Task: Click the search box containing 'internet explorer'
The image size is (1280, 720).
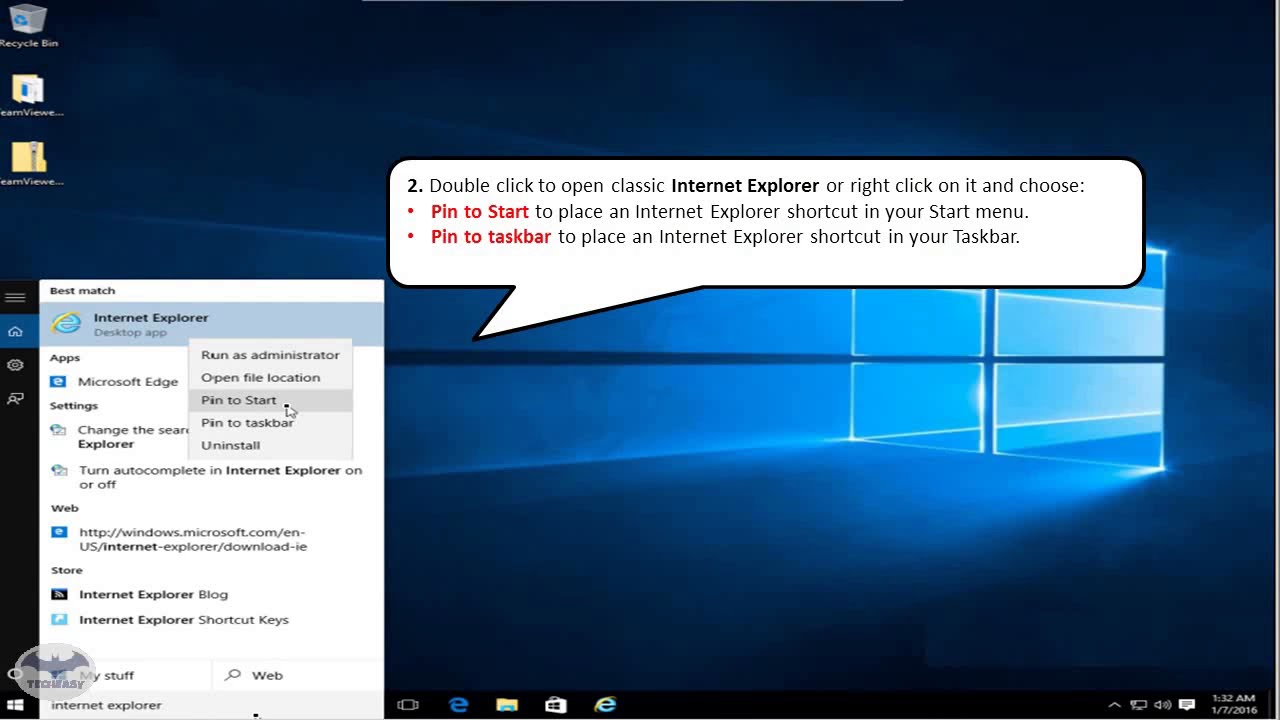Action: tap(211, 705)
